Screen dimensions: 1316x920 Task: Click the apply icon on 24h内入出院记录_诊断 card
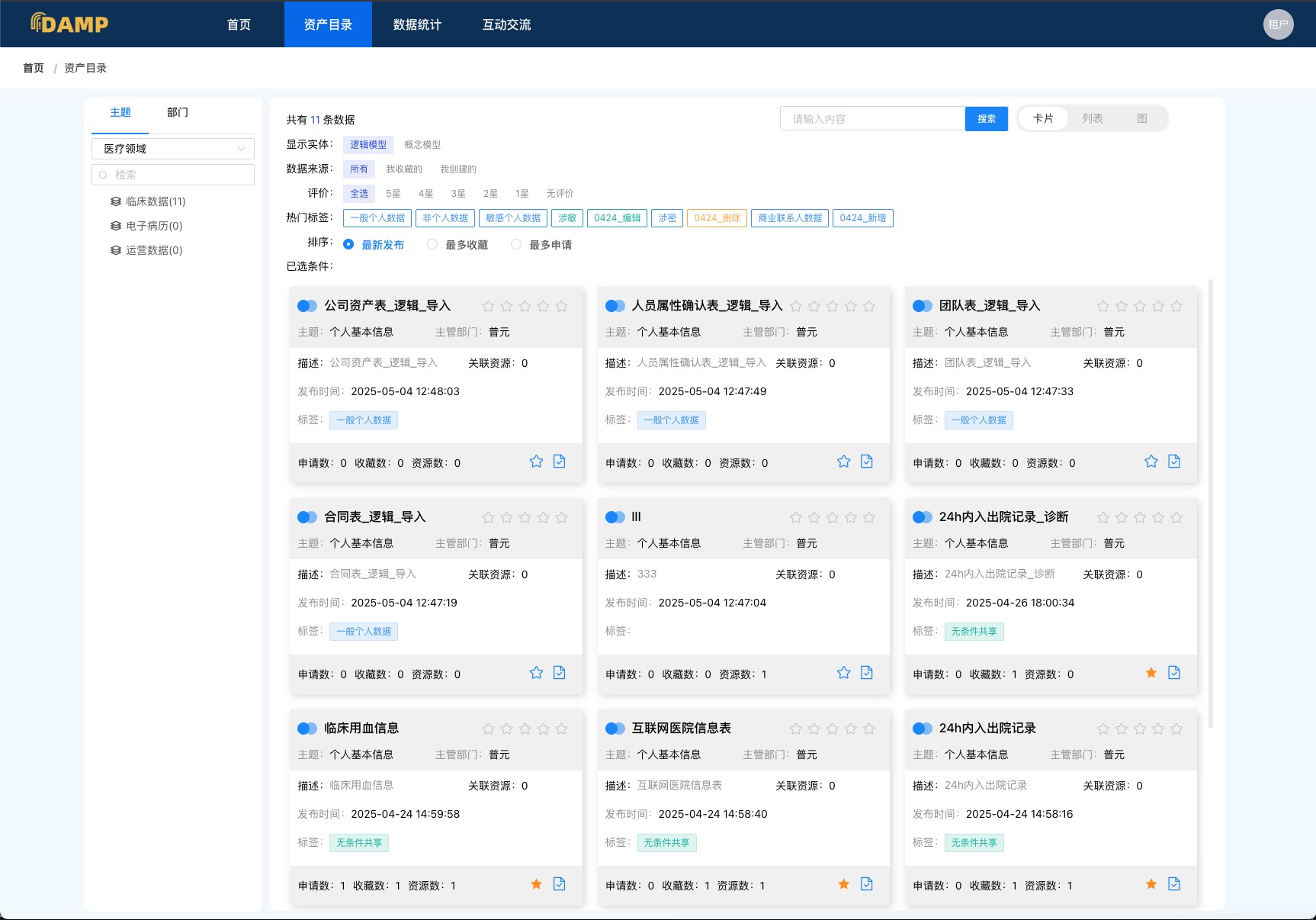[x=1175, y=673]
